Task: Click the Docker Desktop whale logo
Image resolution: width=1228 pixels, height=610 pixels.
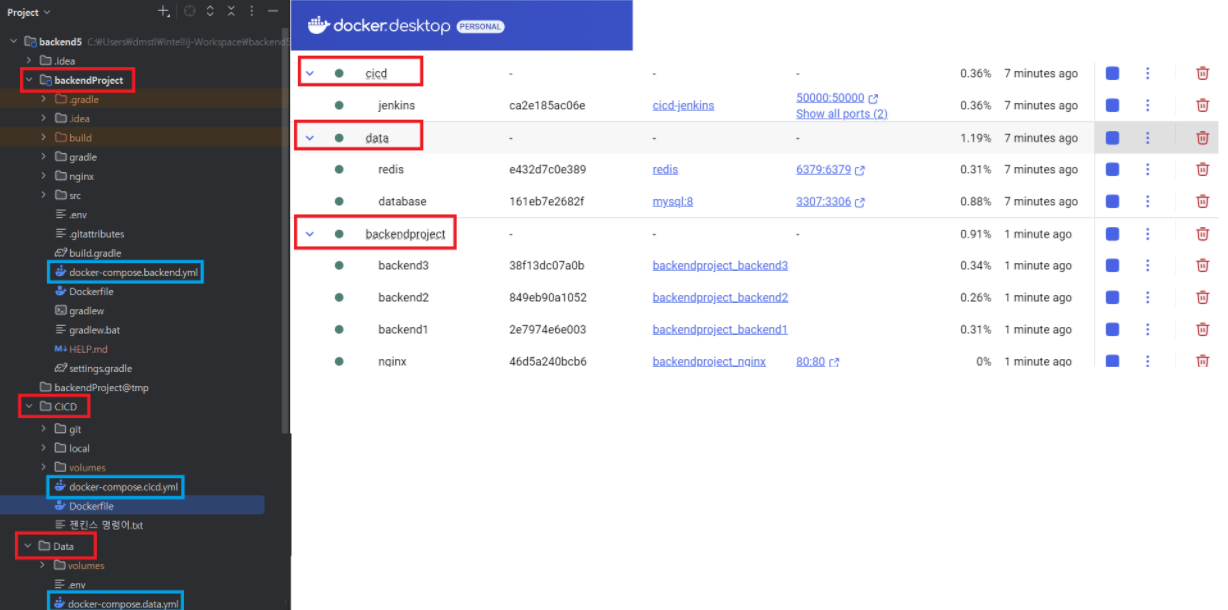Action: (x=319, y=25)
